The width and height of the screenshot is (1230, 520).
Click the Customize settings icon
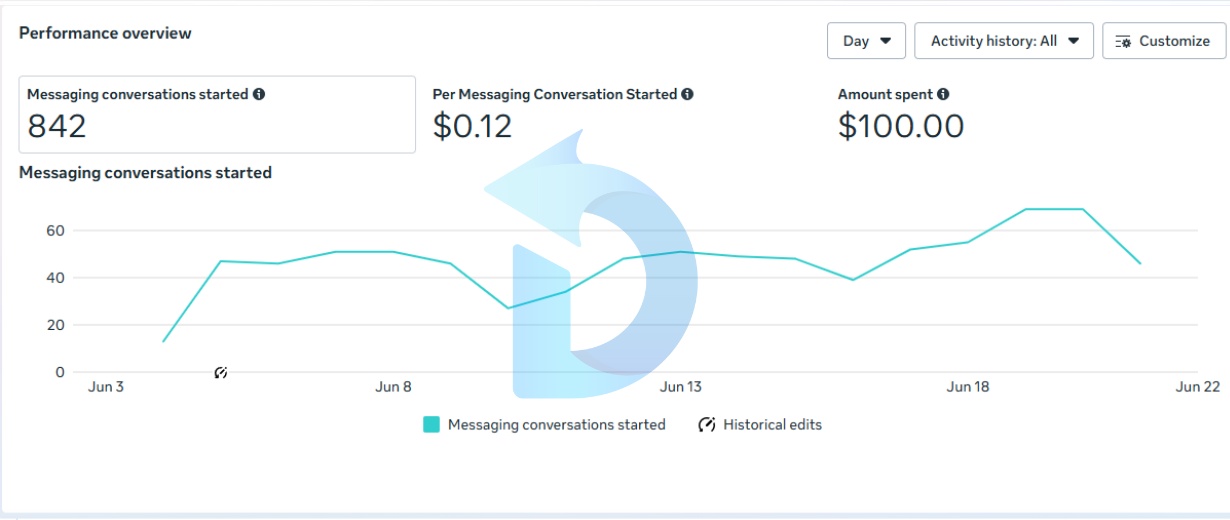pos(1122,41)
